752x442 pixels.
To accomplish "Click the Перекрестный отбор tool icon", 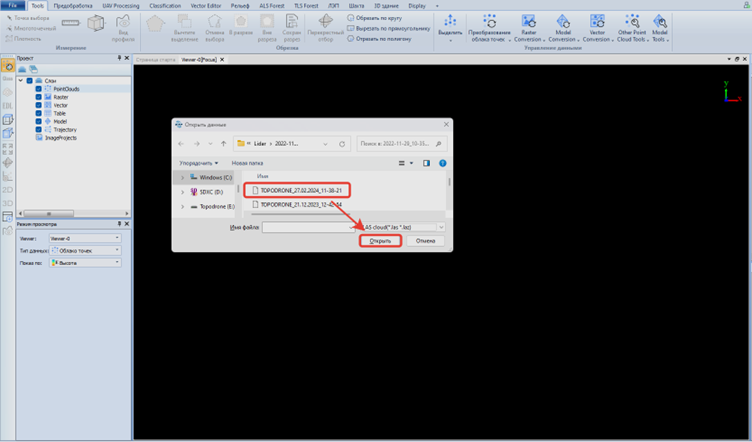I will [x=326, y=21].
